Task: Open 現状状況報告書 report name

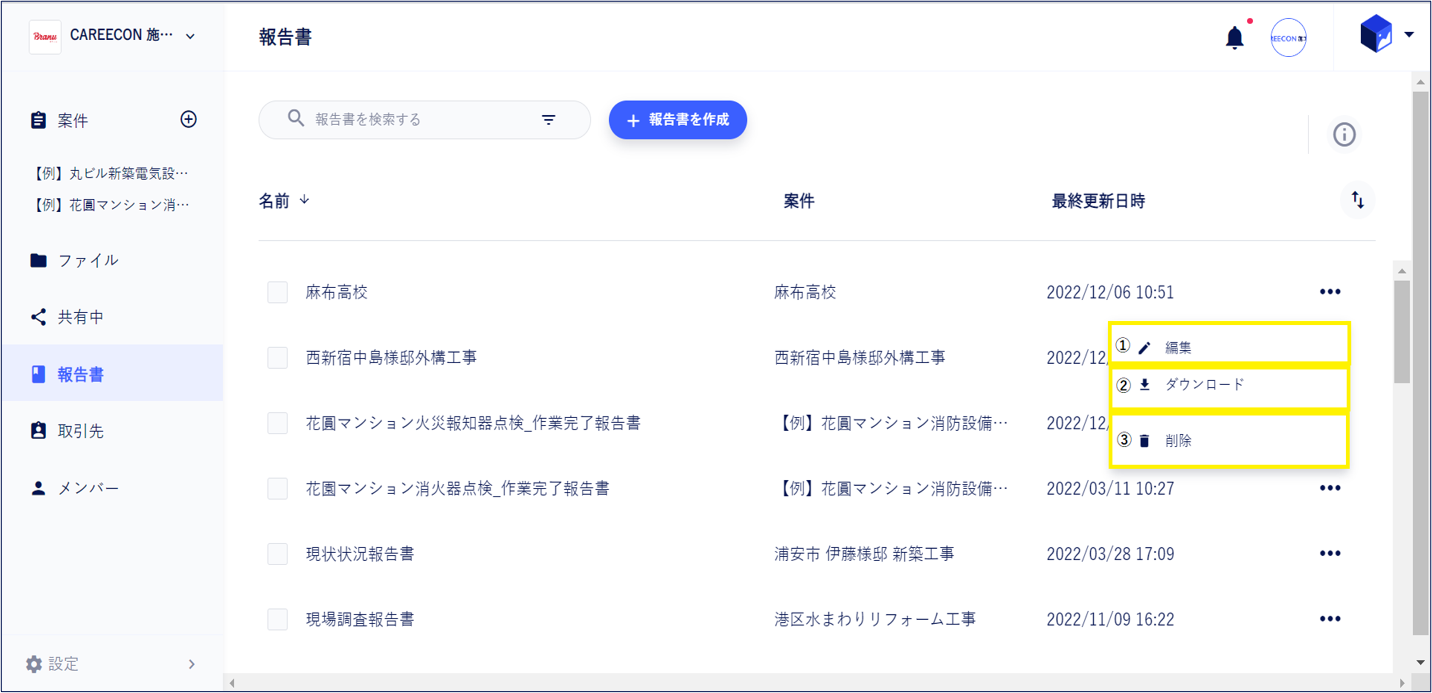Action: (360, 553)
